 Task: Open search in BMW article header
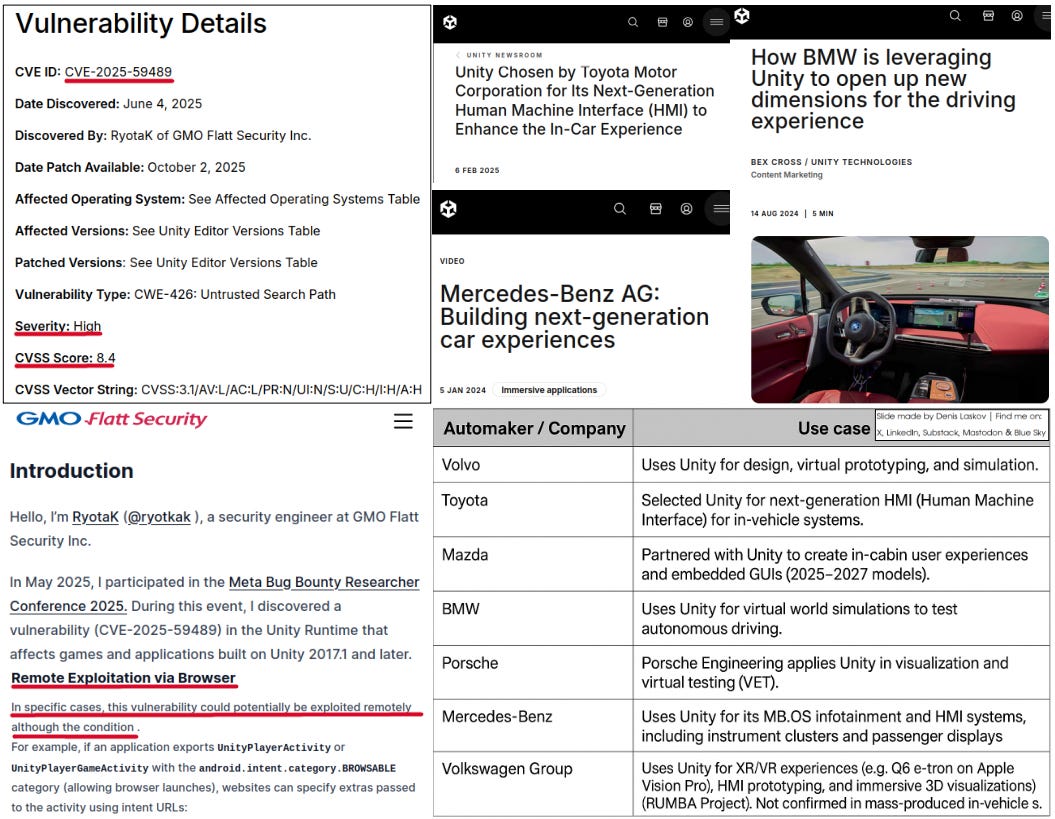[x=955, y=15]
